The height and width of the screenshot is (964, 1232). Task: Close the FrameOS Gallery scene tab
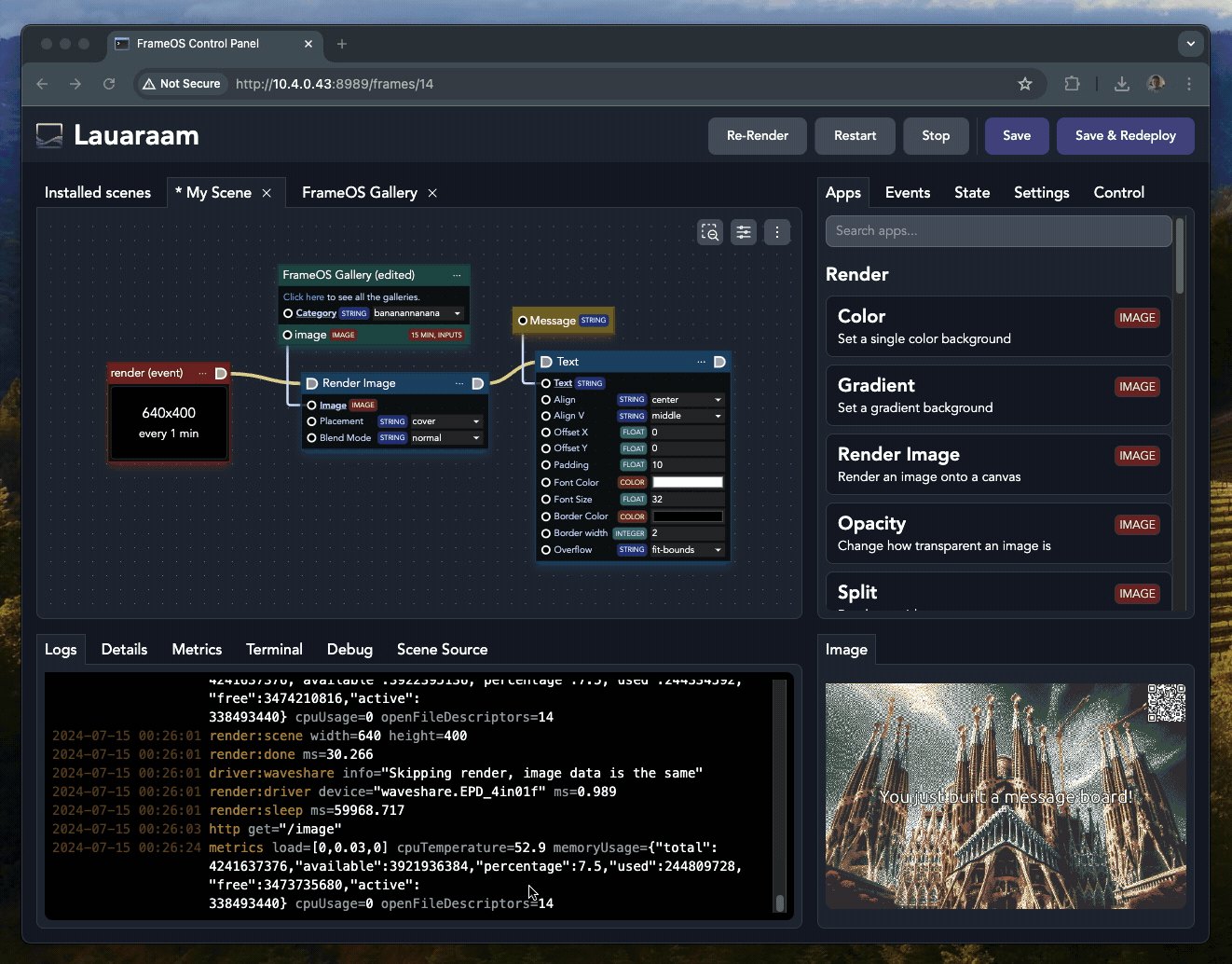[432, 193]
